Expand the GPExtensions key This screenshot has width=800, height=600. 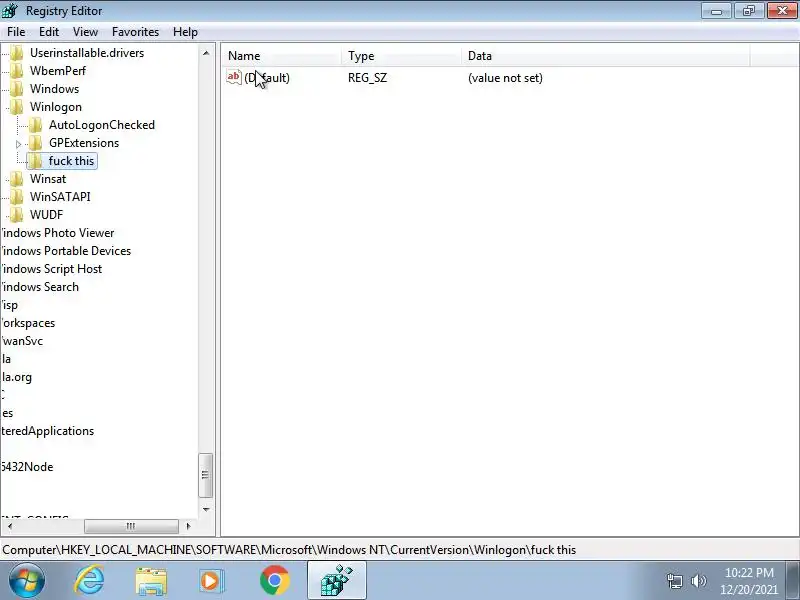(x=19, y=144)
